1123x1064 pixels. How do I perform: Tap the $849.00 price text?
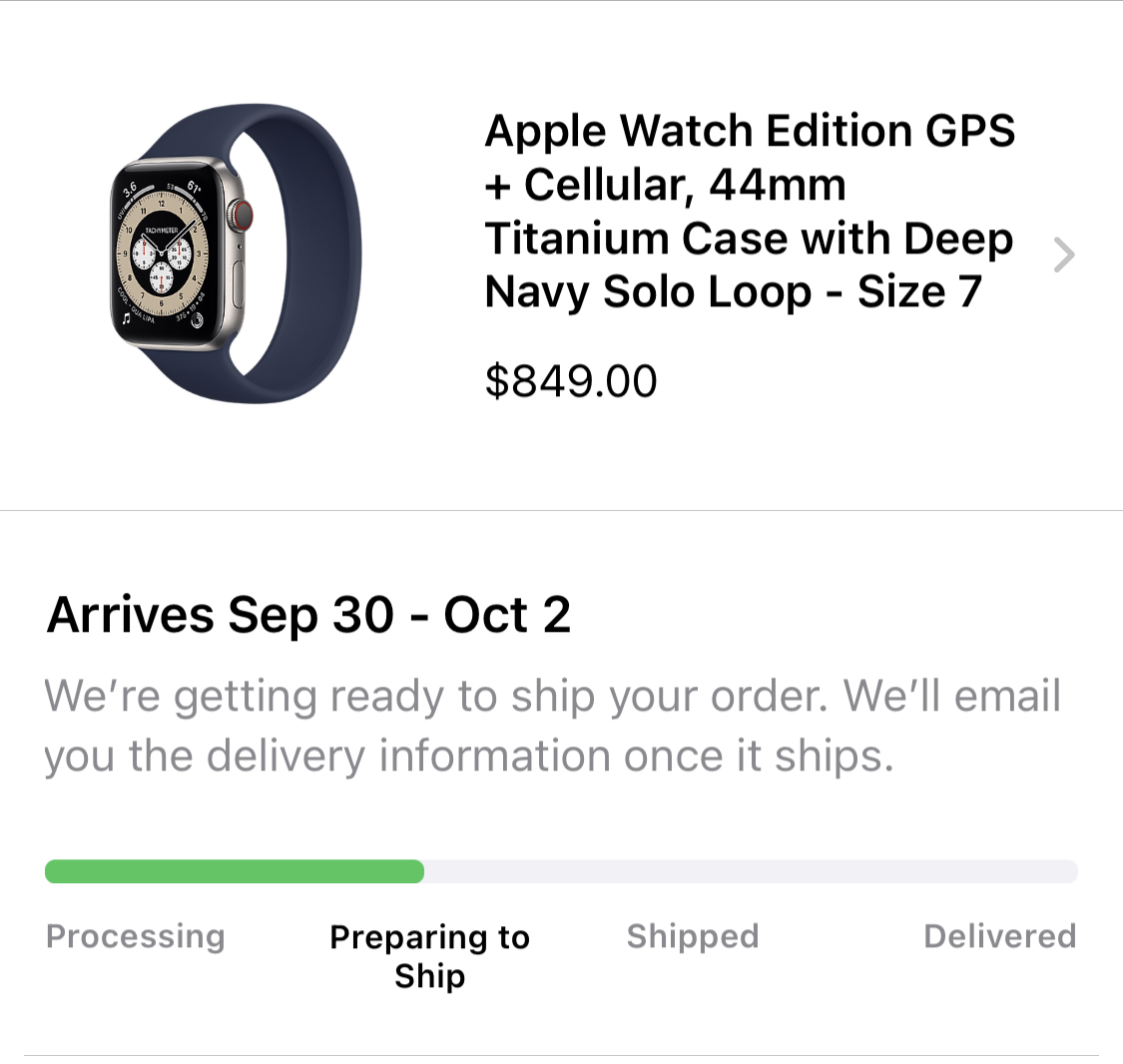click(571, 381)
